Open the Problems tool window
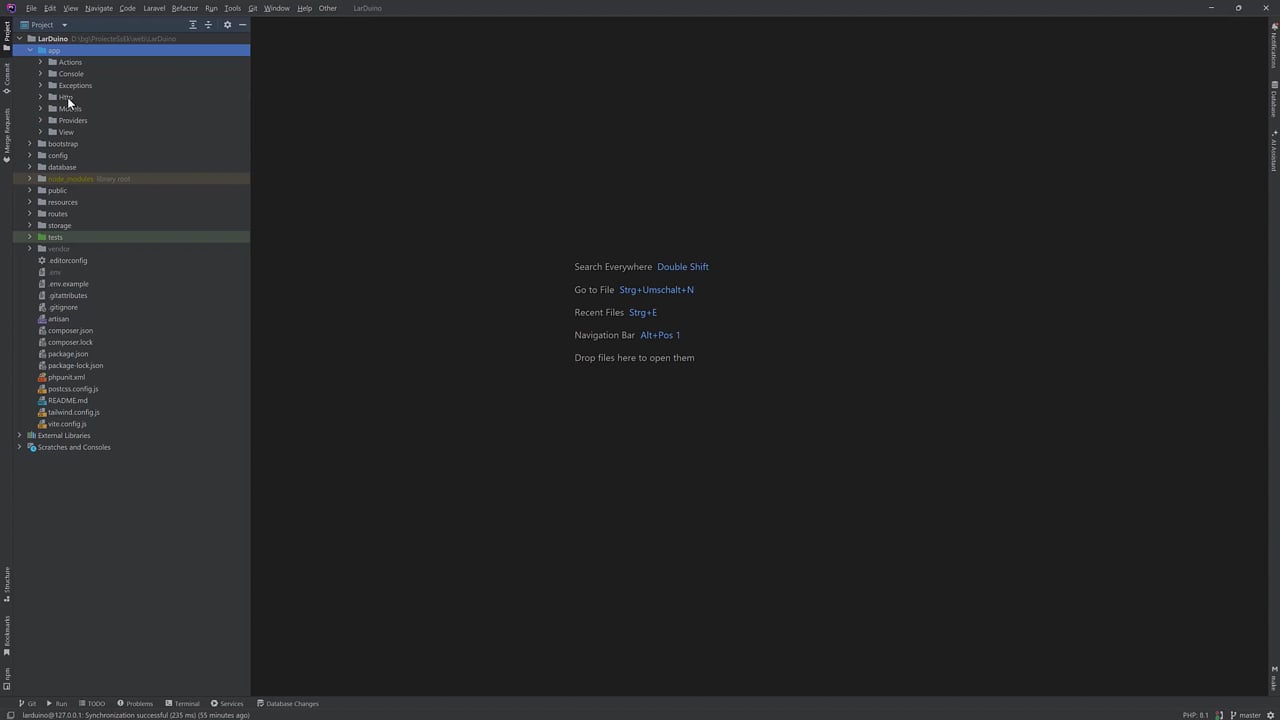The width and height of the screenshot is (1280, 720). [x=135, y=703]
